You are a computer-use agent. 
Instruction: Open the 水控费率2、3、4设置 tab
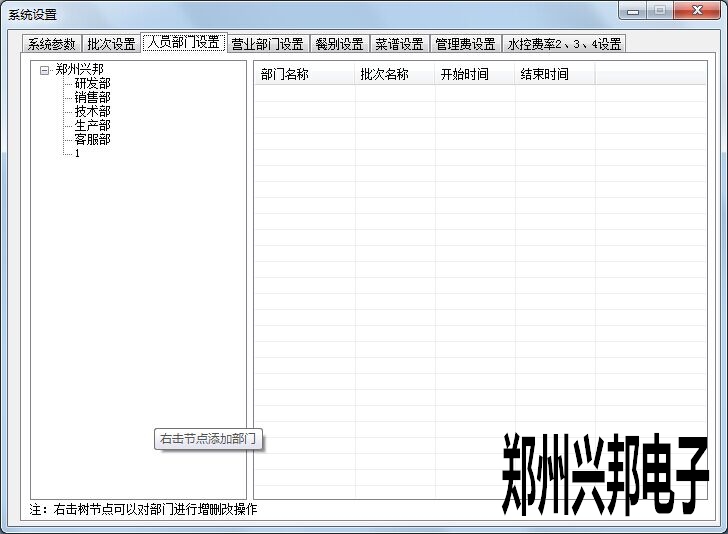tap(564, 44)
